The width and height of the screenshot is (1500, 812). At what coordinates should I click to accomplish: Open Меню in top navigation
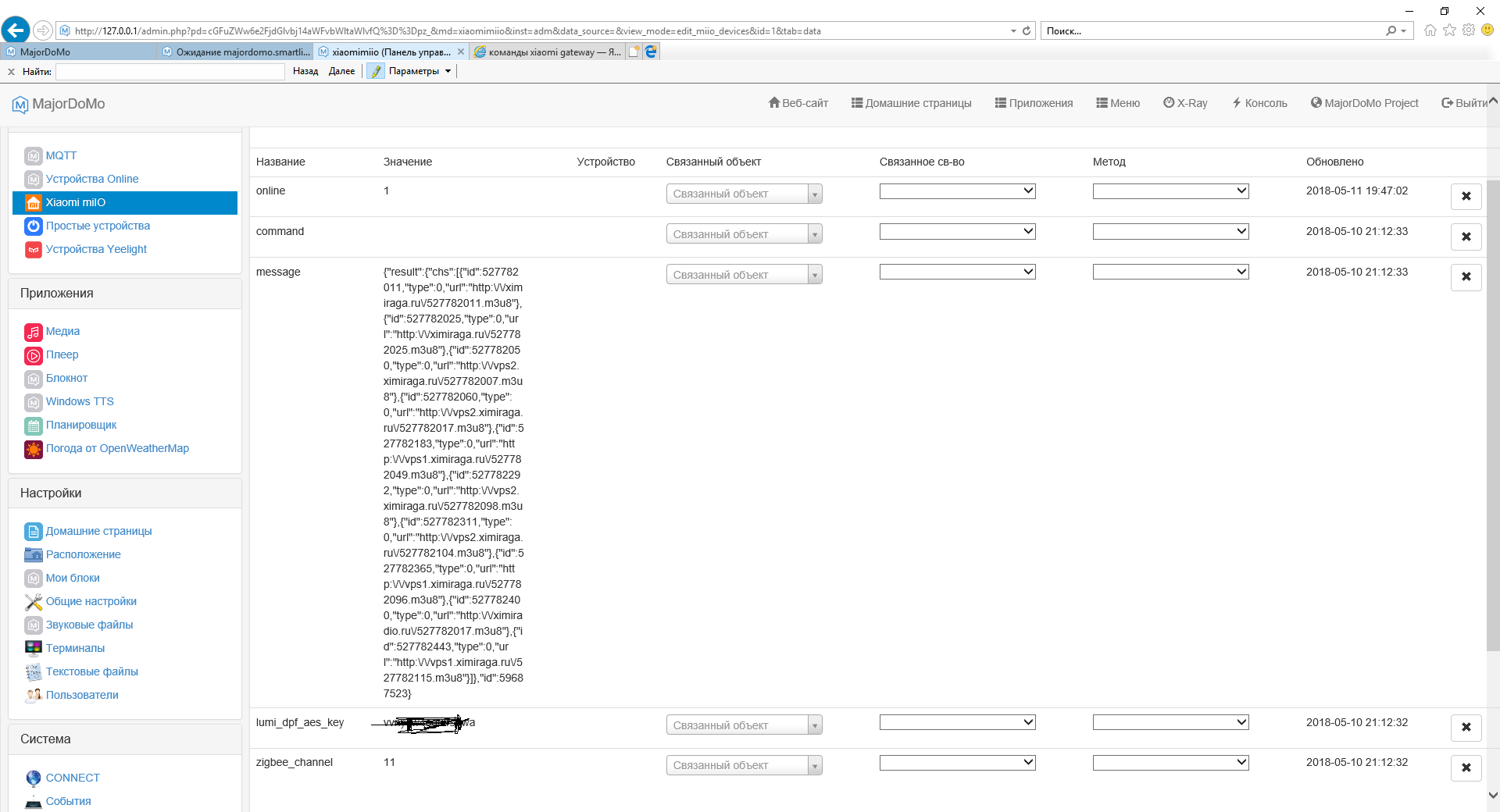(1118, 103)
